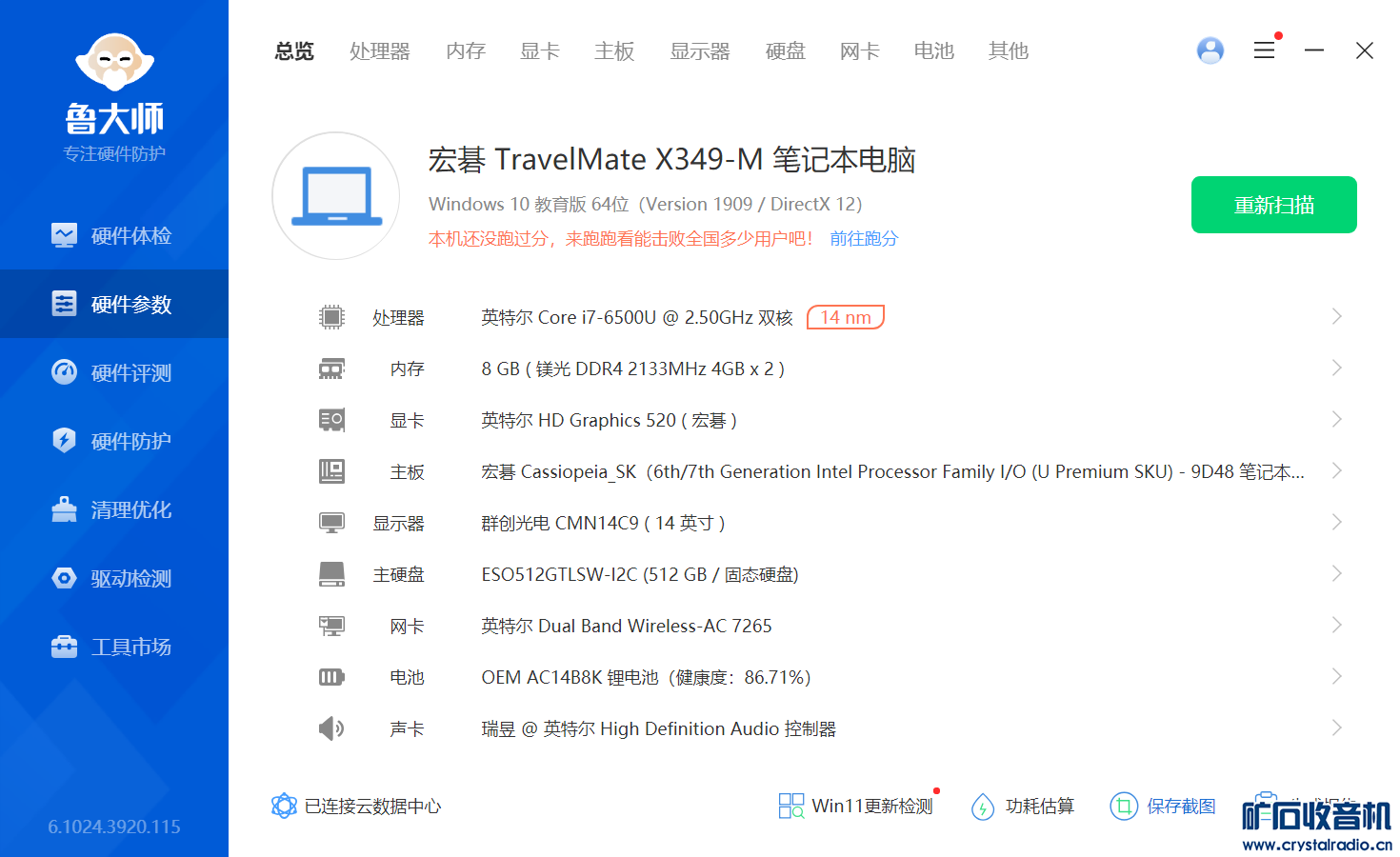
Task: Click 保存截图 to save screenshot
Action: (1182, 807)
